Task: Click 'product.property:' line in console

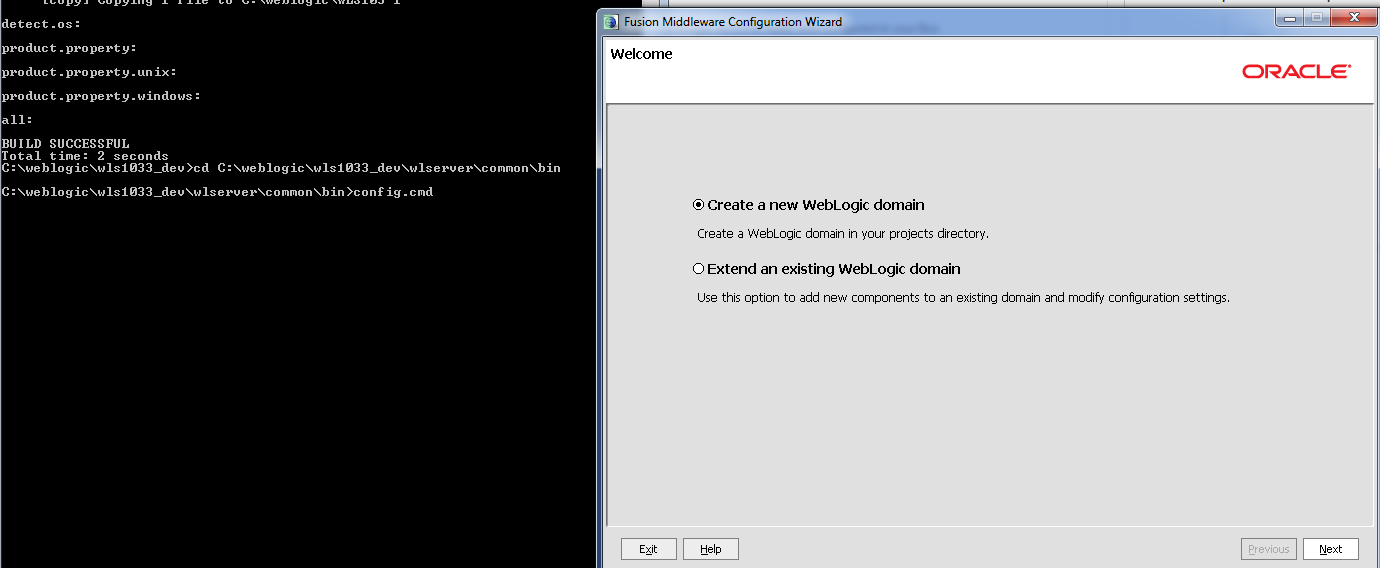Action: click(69, 48)
